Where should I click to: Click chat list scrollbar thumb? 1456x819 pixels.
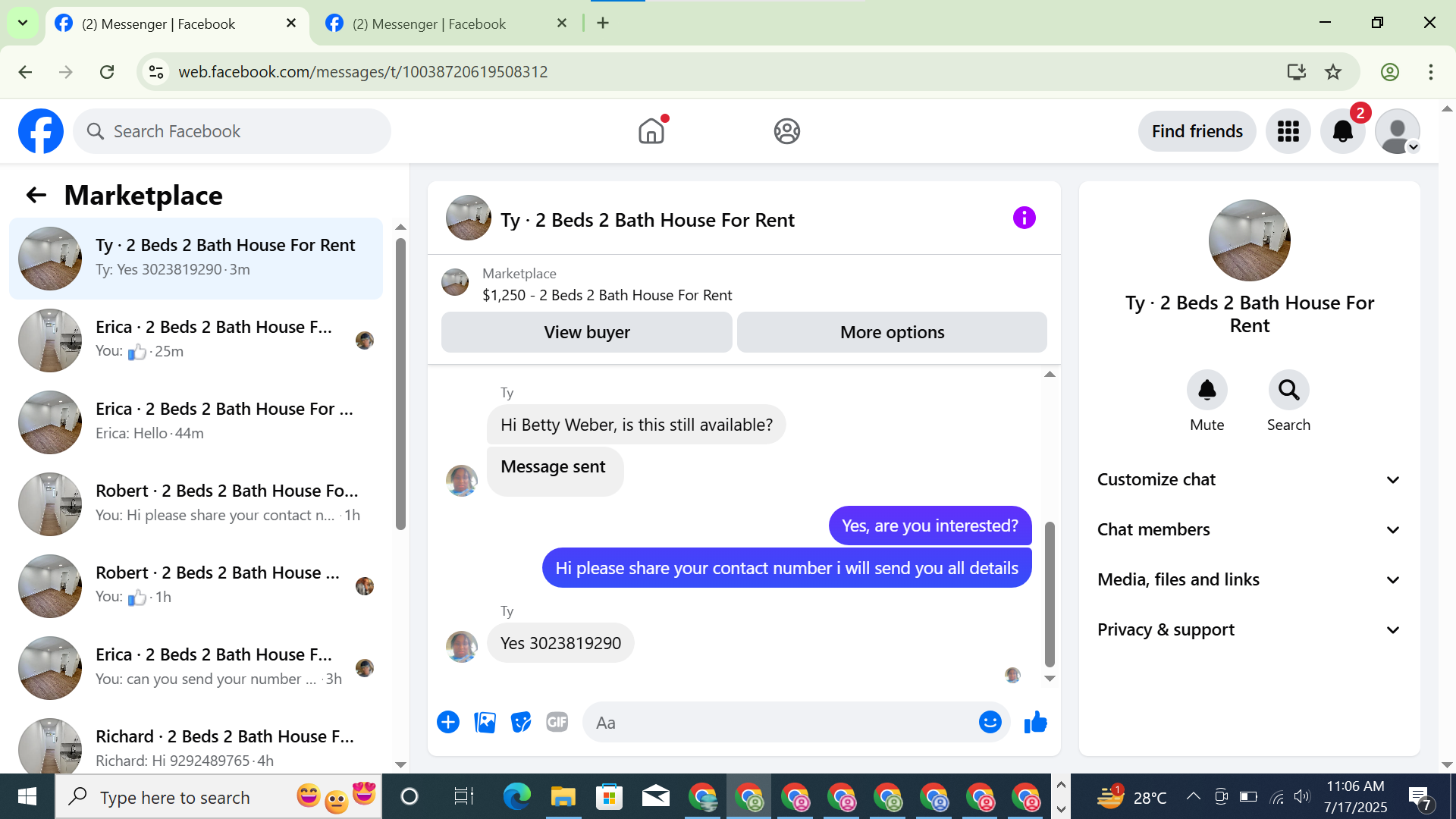[x=400, y=384]
